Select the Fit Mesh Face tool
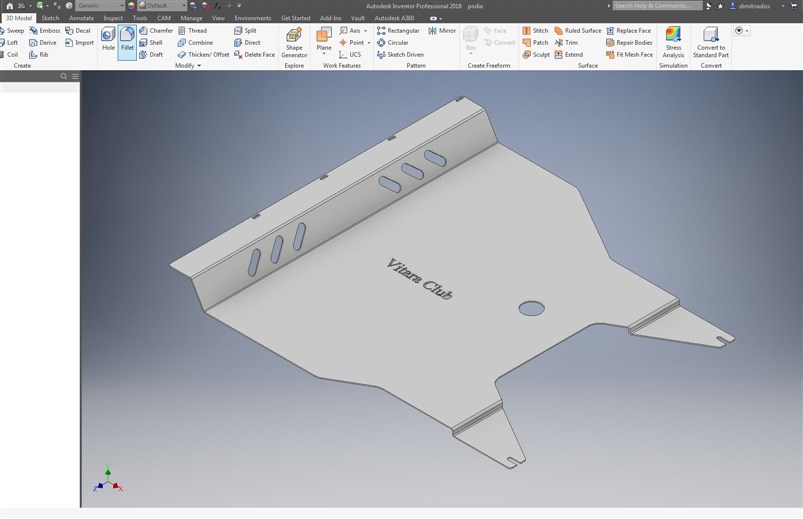Screen dimensions: 803x519 (x=629, y=54)
